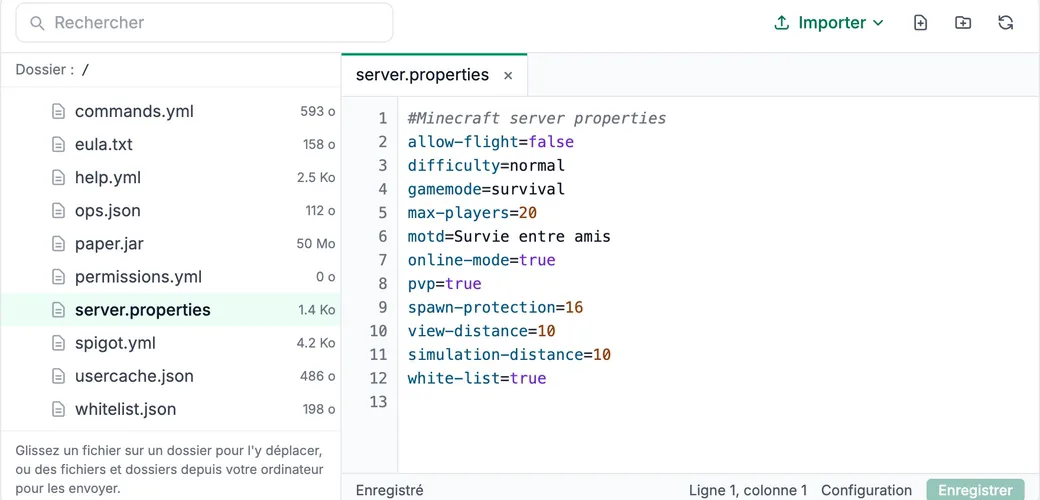Click the Enregistrer button

pyautogui.click(x=976, y=490)
